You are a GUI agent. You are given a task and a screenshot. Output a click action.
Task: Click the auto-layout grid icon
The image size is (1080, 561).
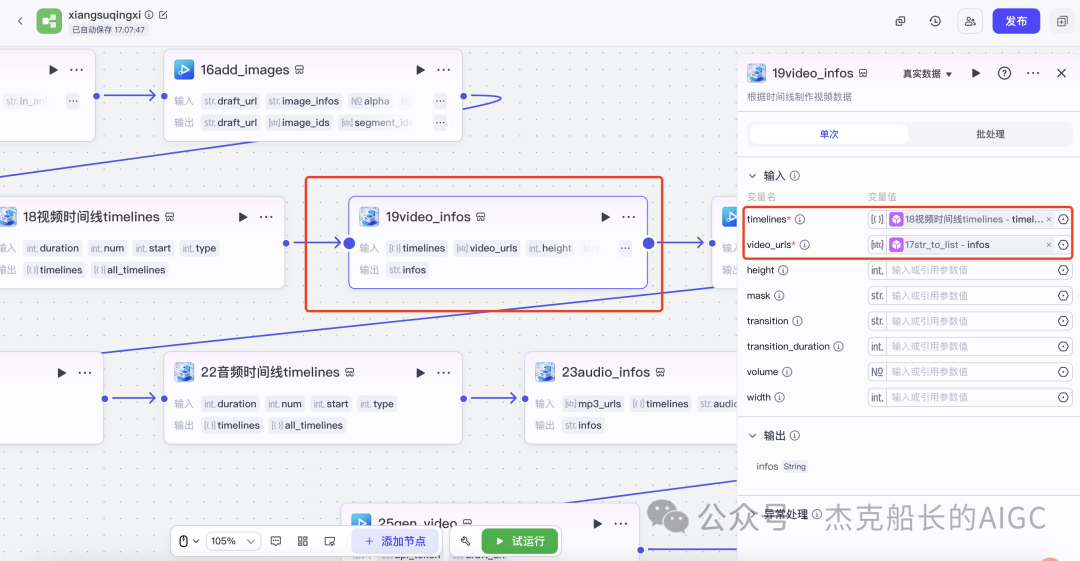click(302, 541)
